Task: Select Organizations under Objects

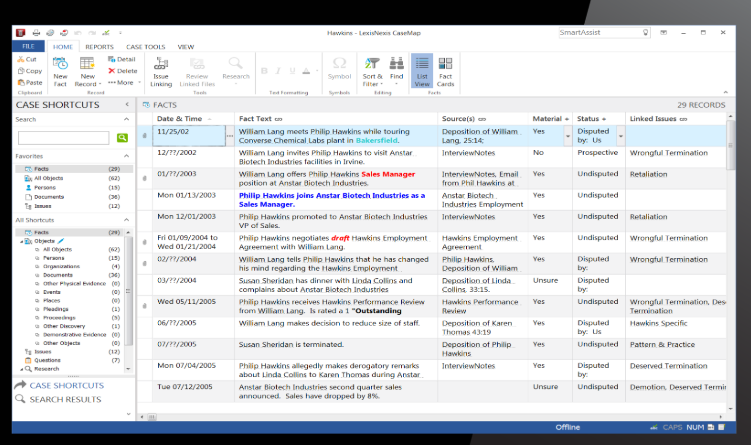Action: click(x=61, y=266)
